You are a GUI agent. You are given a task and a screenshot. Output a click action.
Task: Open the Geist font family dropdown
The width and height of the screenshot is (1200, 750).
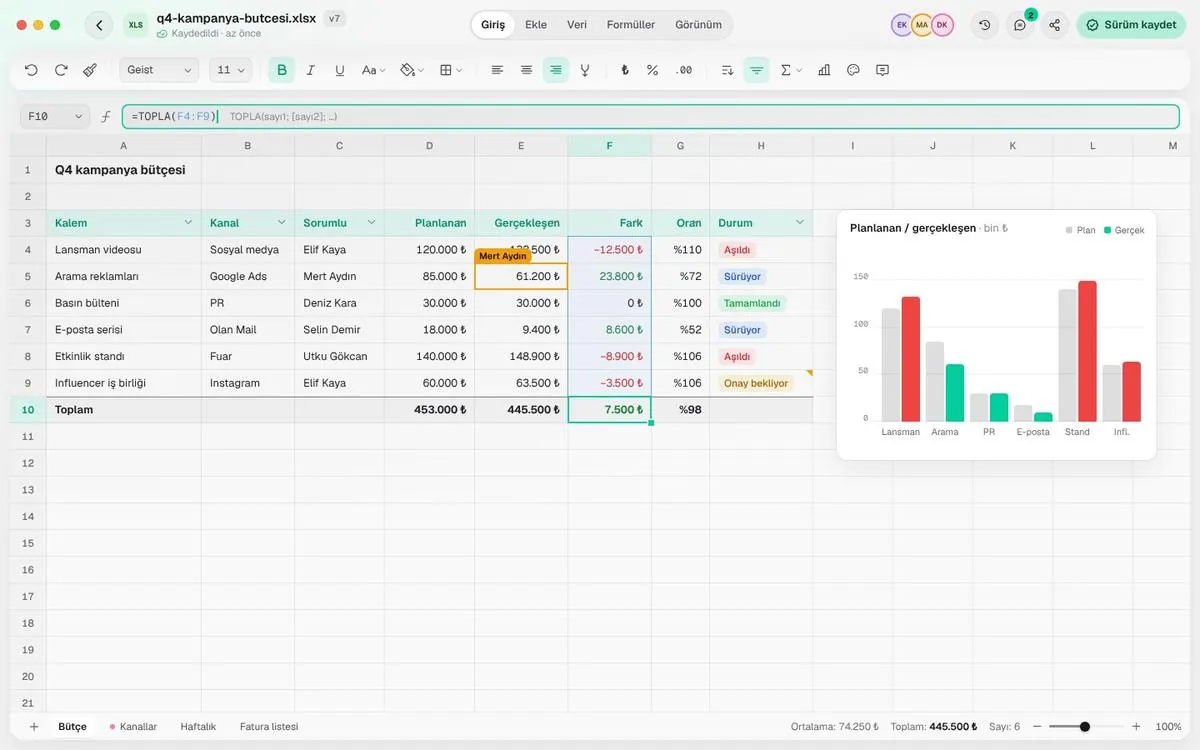point(160,70)
